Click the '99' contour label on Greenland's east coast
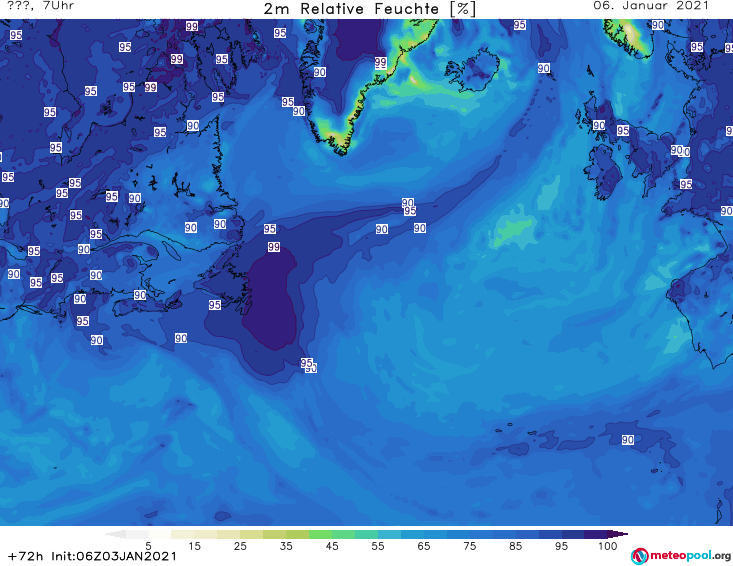The width and height of the screenshot is (733, 566). [381, 62]
